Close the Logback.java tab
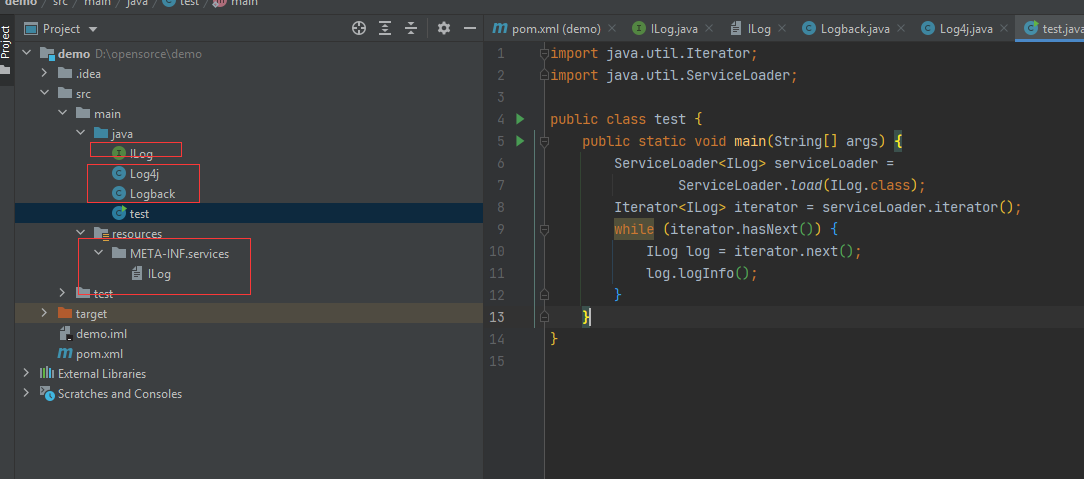Viewport: 1084px width, 479px height. click(901, 28)
